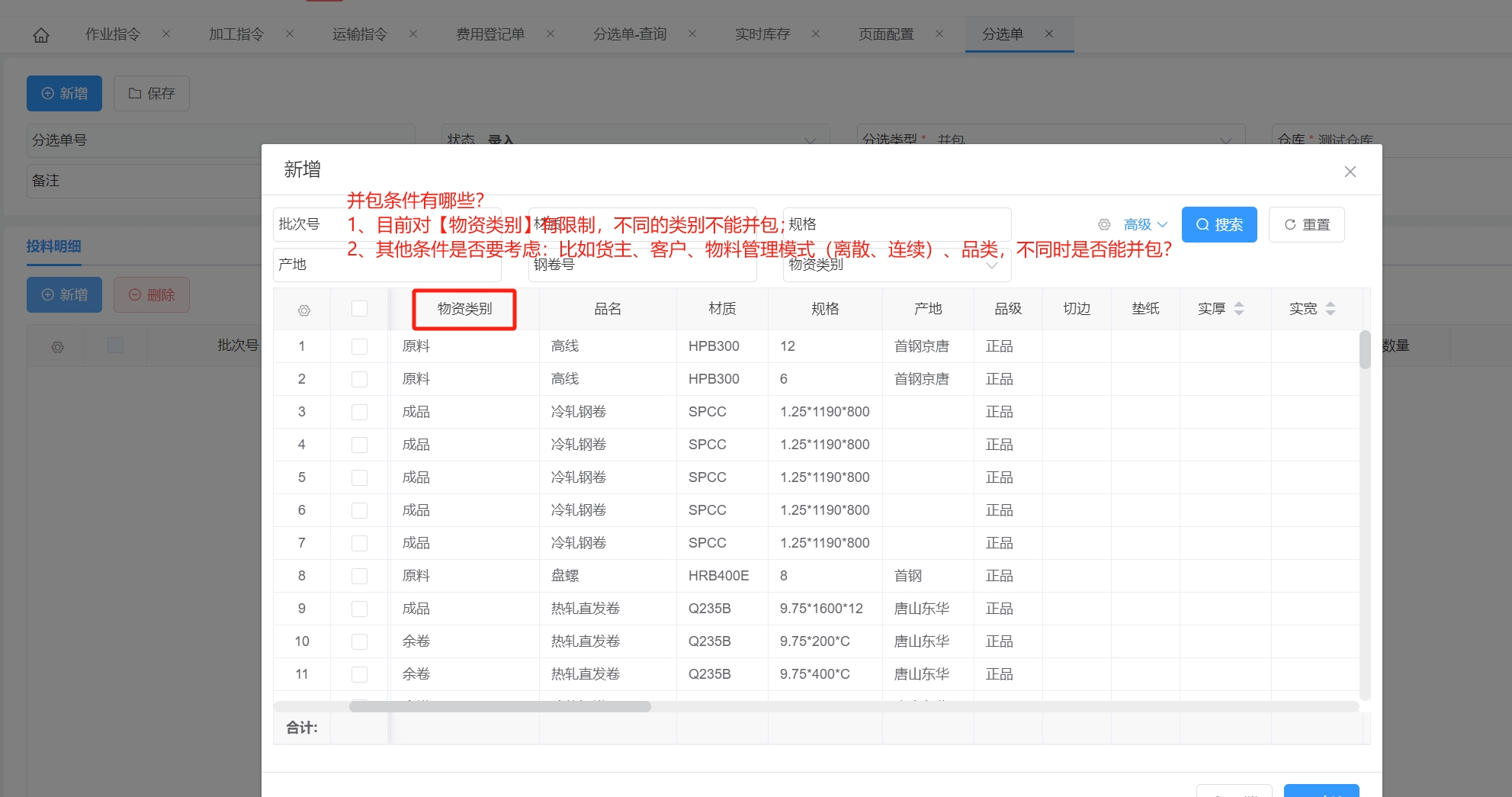The image size is (1512, 797).
Task: Open 物资类别 filter dropdown
Action: 897,265
